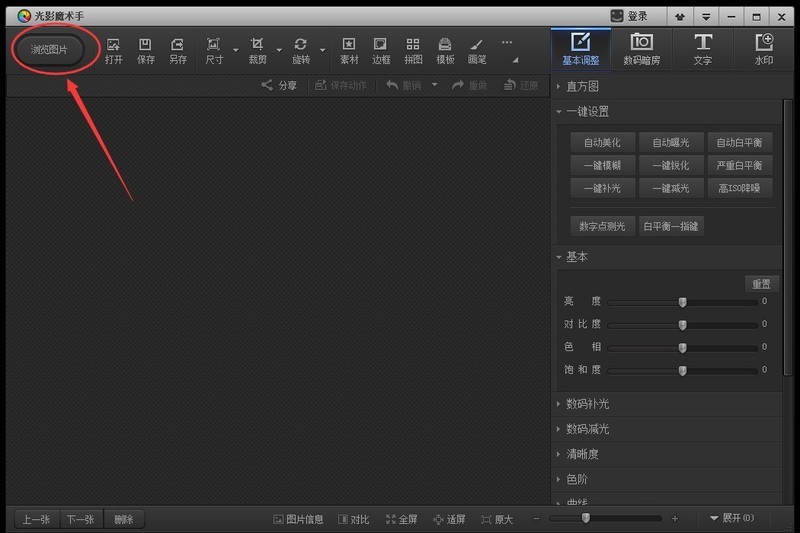The width and height of the screenshot is (800, 533).
Task: Select the Border (边框) tool icon
Action: 381,50
